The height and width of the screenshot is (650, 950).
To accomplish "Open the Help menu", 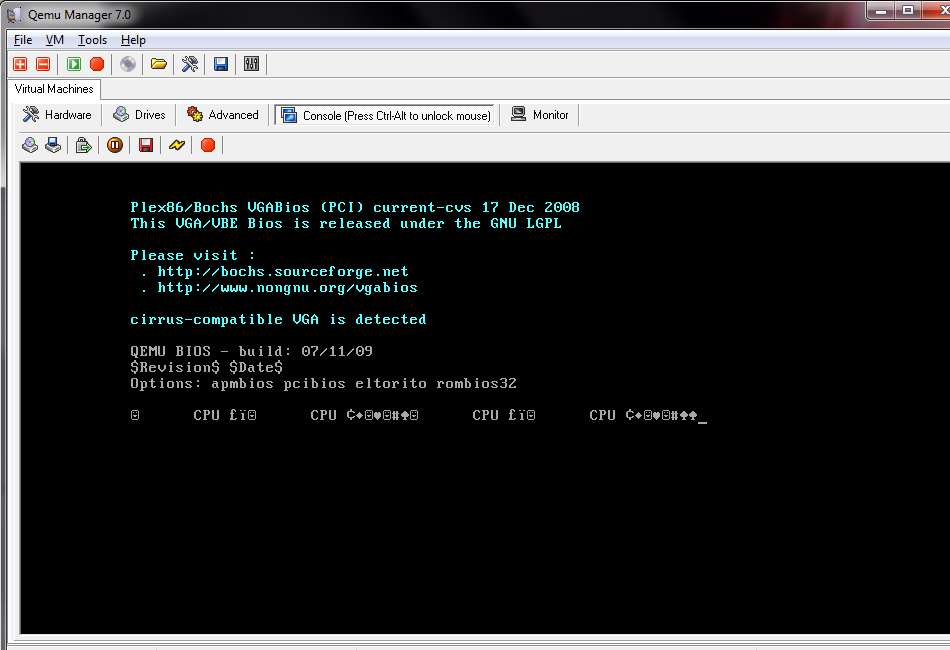I will coord(133,40).
